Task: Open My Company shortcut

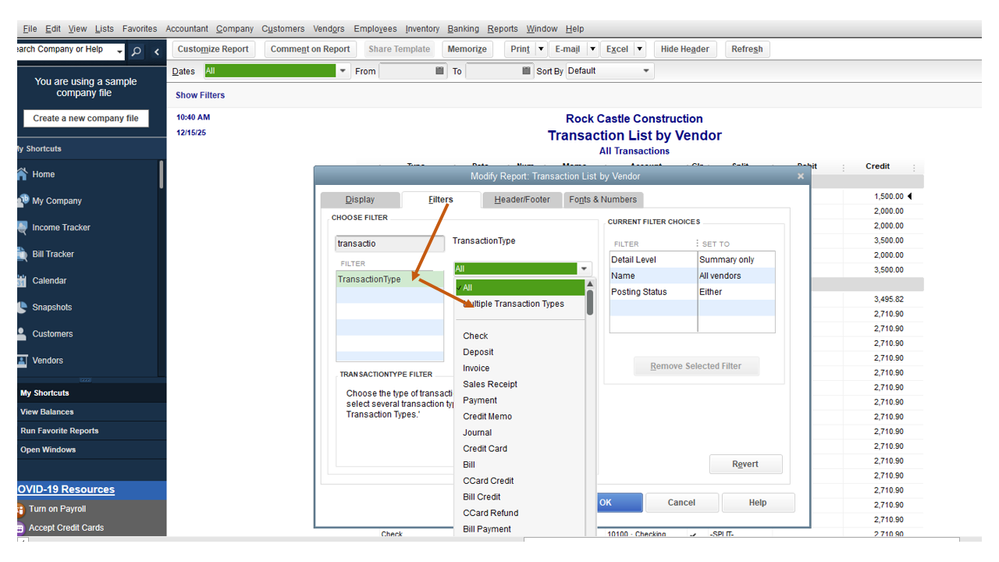Action: tap(57, 201)
